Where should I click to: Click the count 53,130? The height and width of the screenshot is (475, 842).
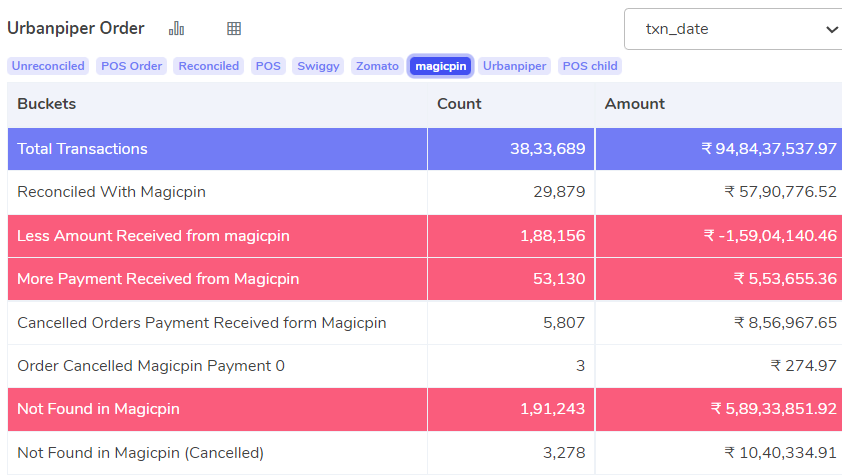tap(559, 279)
